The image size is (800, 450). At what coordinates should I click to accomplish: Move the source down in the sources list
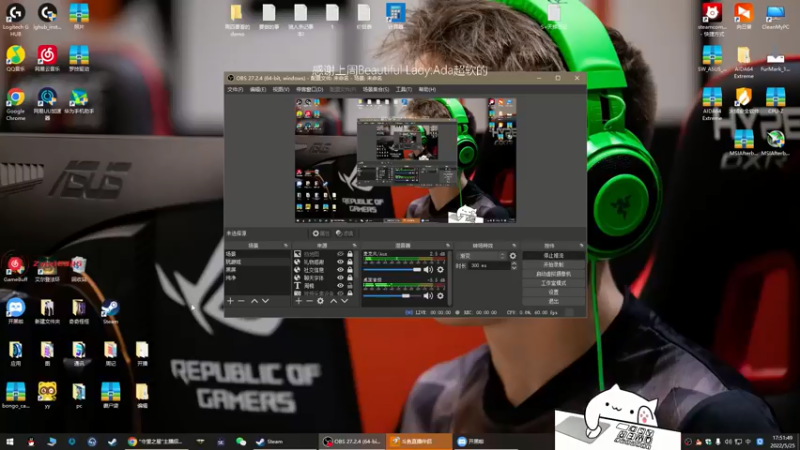coord(345,301)
